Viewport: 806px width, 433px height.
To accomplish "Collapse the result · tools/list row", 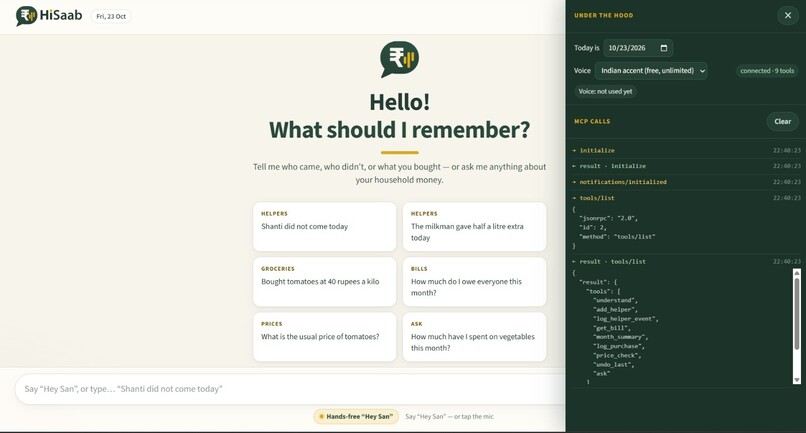I will [x=686, y=262].
